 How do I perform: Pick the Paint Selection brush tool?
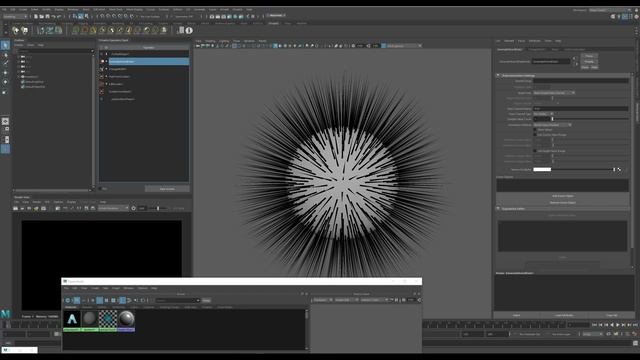[x=5, y=63]
